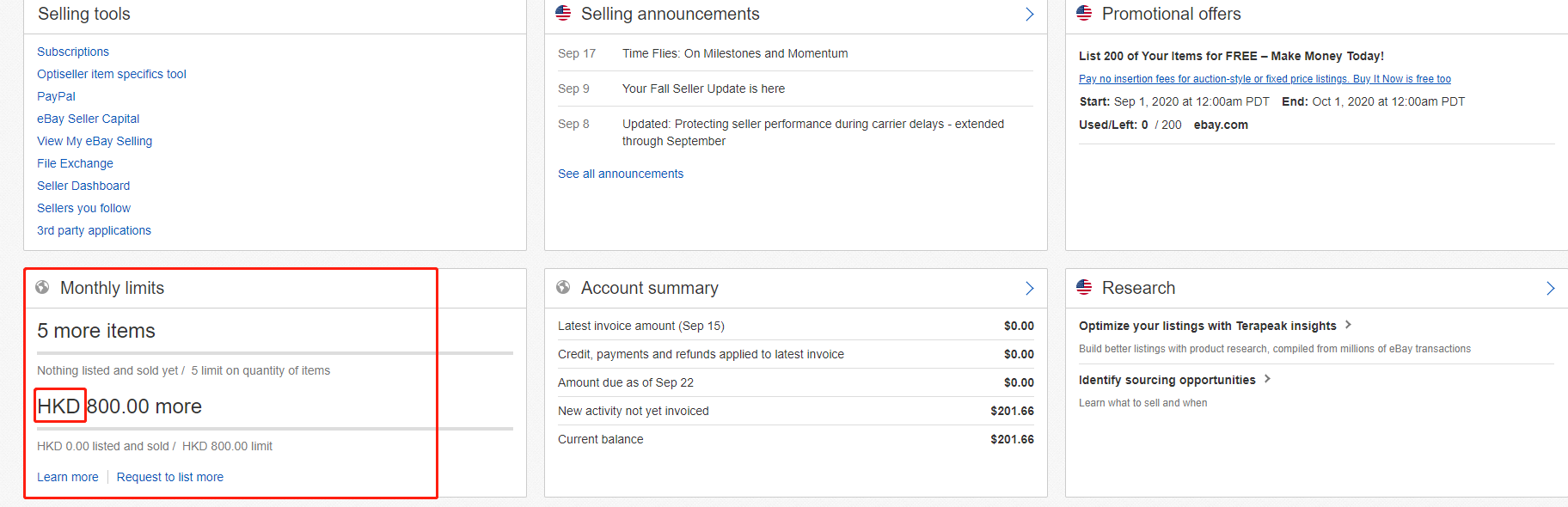
Task: Click the US flag icon beside Promotional offers
Action: tap(1084, 13)
